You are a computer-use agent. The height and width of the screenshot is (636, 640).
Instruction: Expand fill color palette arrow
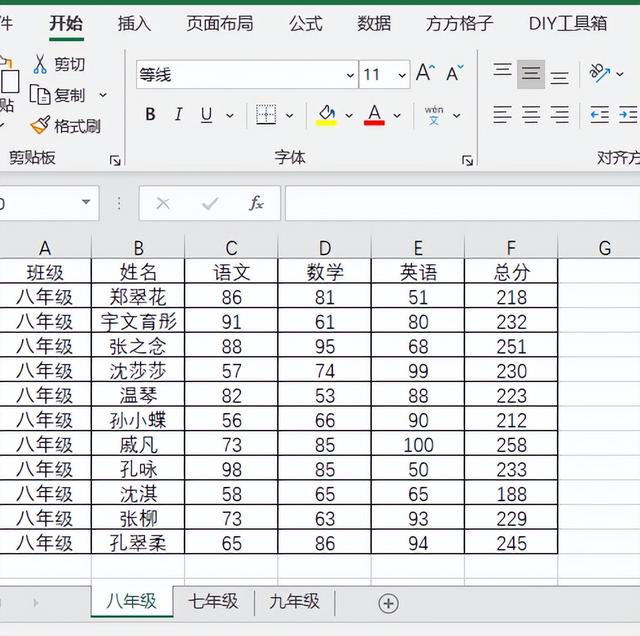click(349, 116)
